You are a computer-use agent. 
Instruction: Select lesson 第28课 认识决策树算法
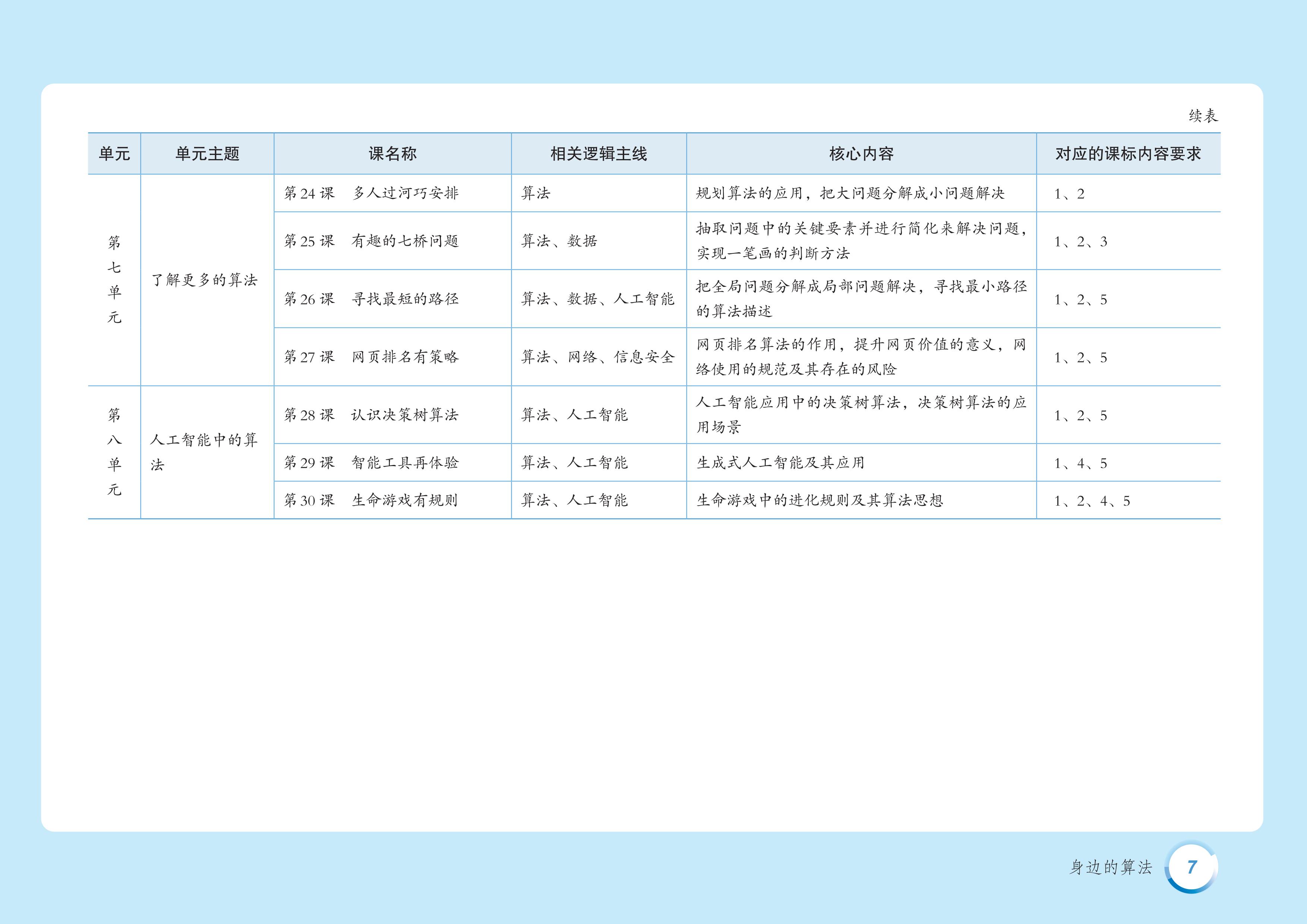click(x=371, y=415)
